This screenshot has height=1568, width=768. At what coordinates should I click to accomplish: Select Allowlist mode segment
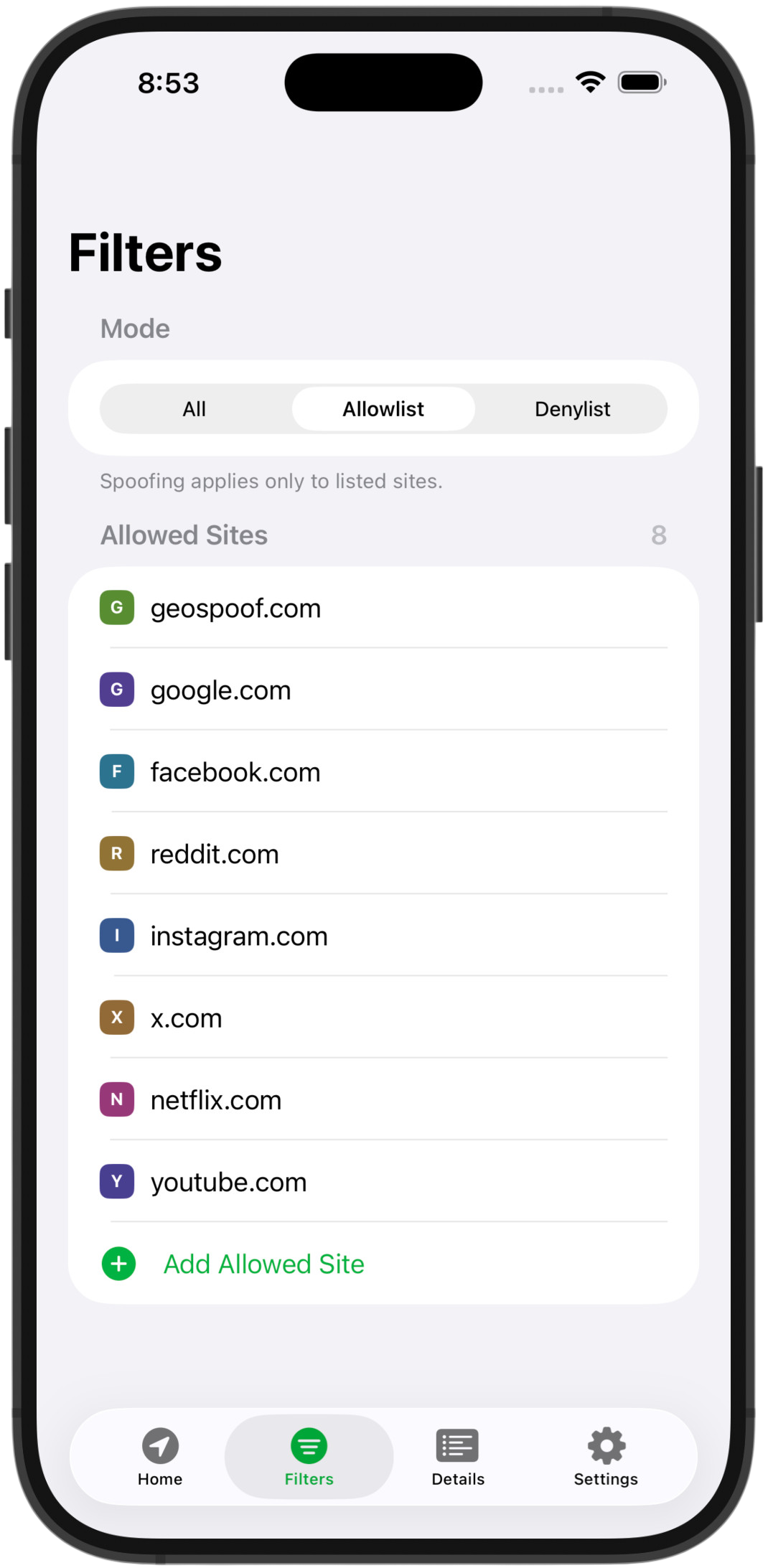[383, 409]
